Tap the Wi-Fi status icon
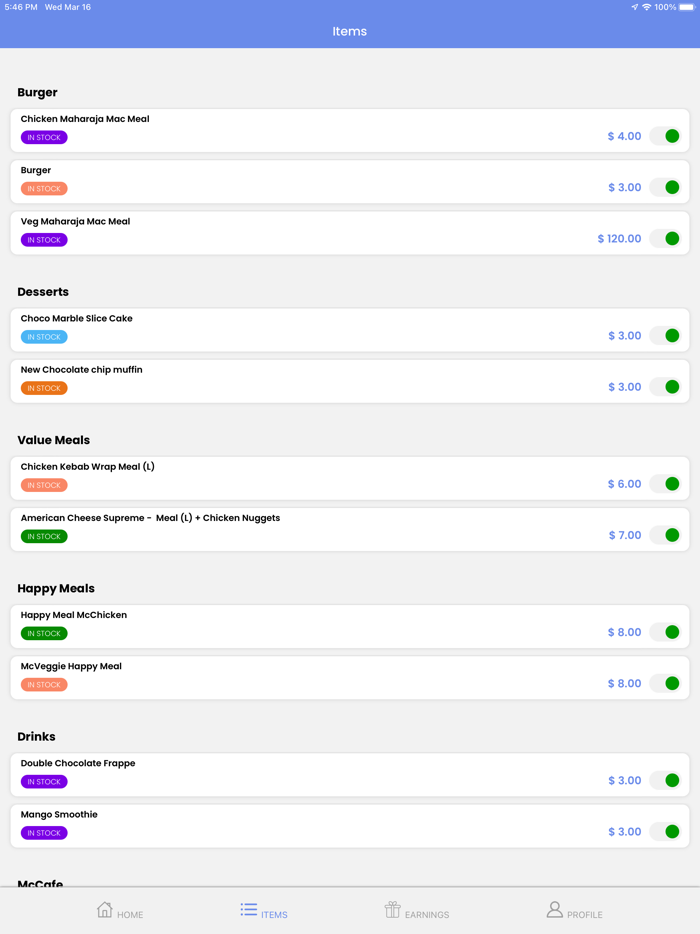 [646, 7]
